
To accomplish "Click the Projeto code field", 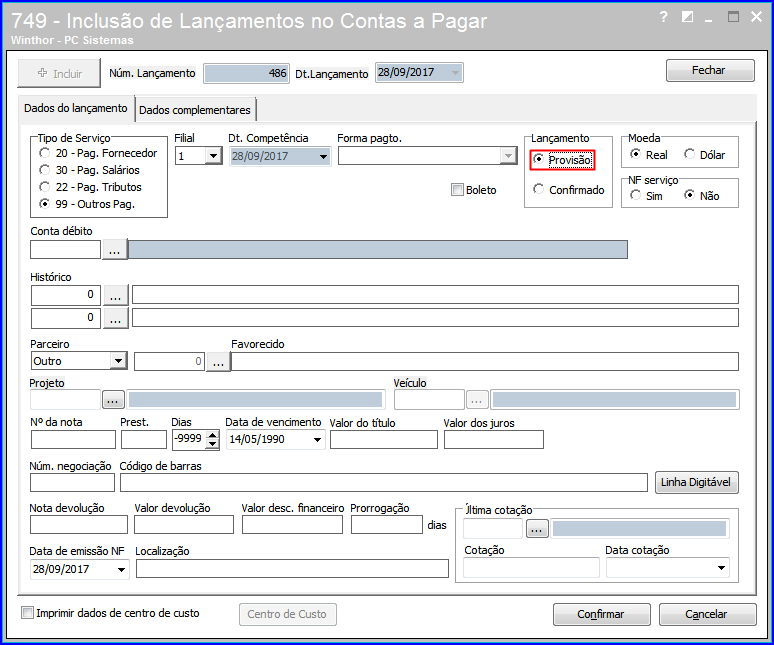I will click(x=66, y=399).
